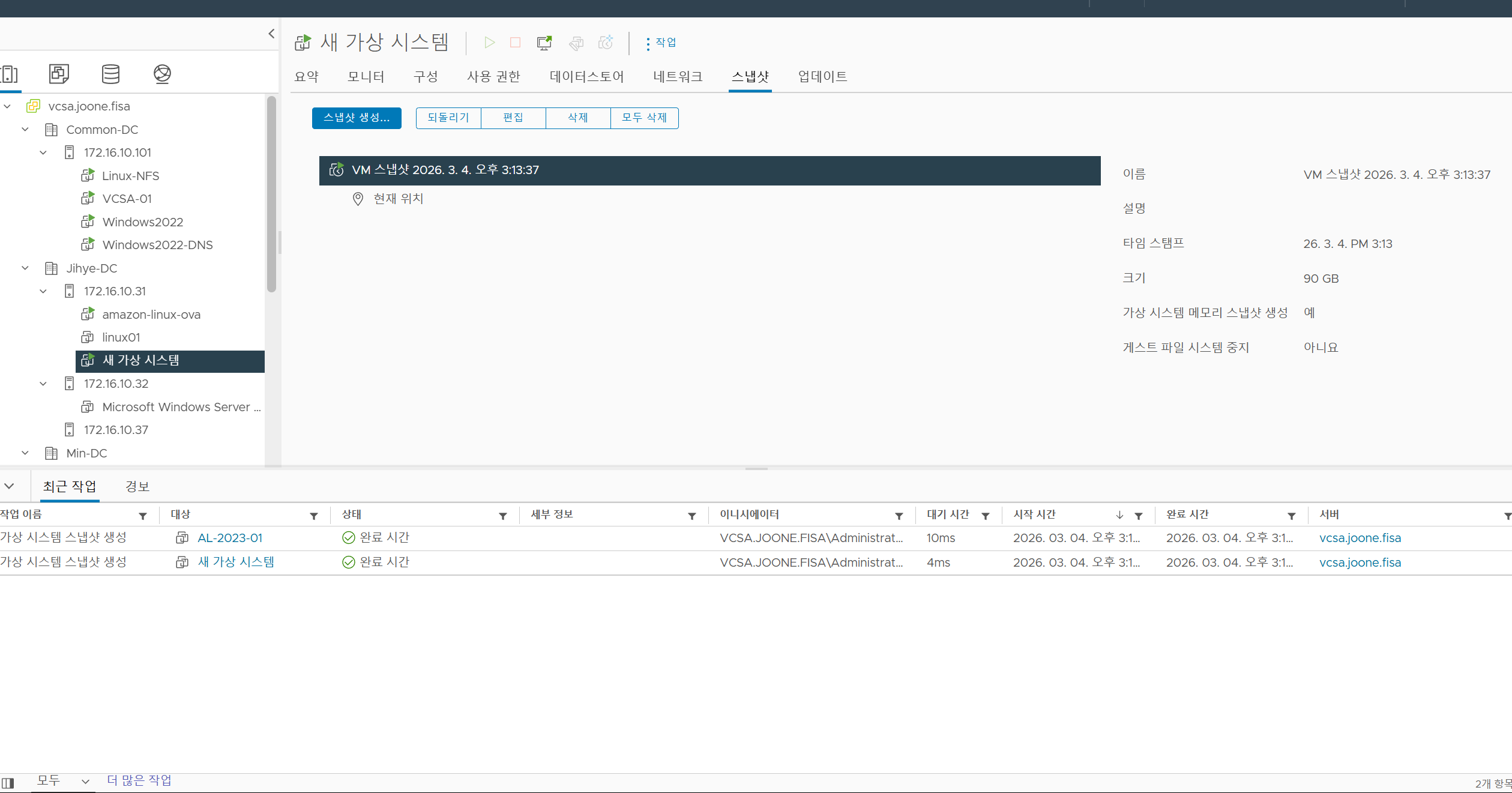Click the take snapshot toolbar icon
This screenshot has width=1512, height=793.
606,43
